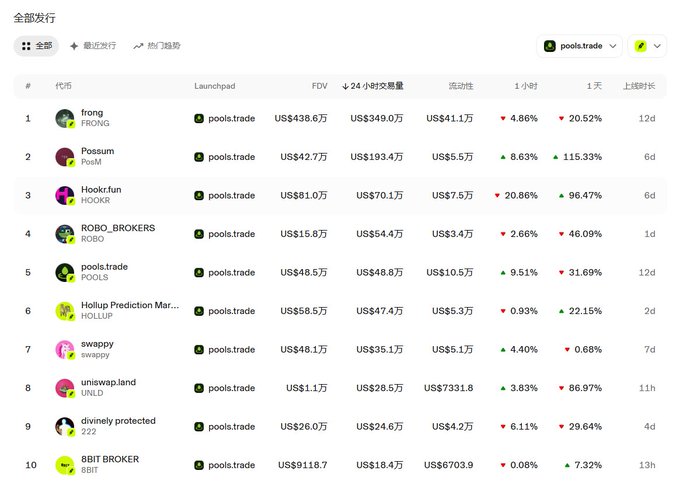Viewport: 680px width, 488px height.
Task: Sort by the 上线时长 column header
Action: pyautogui.click(x=639, y=86)
